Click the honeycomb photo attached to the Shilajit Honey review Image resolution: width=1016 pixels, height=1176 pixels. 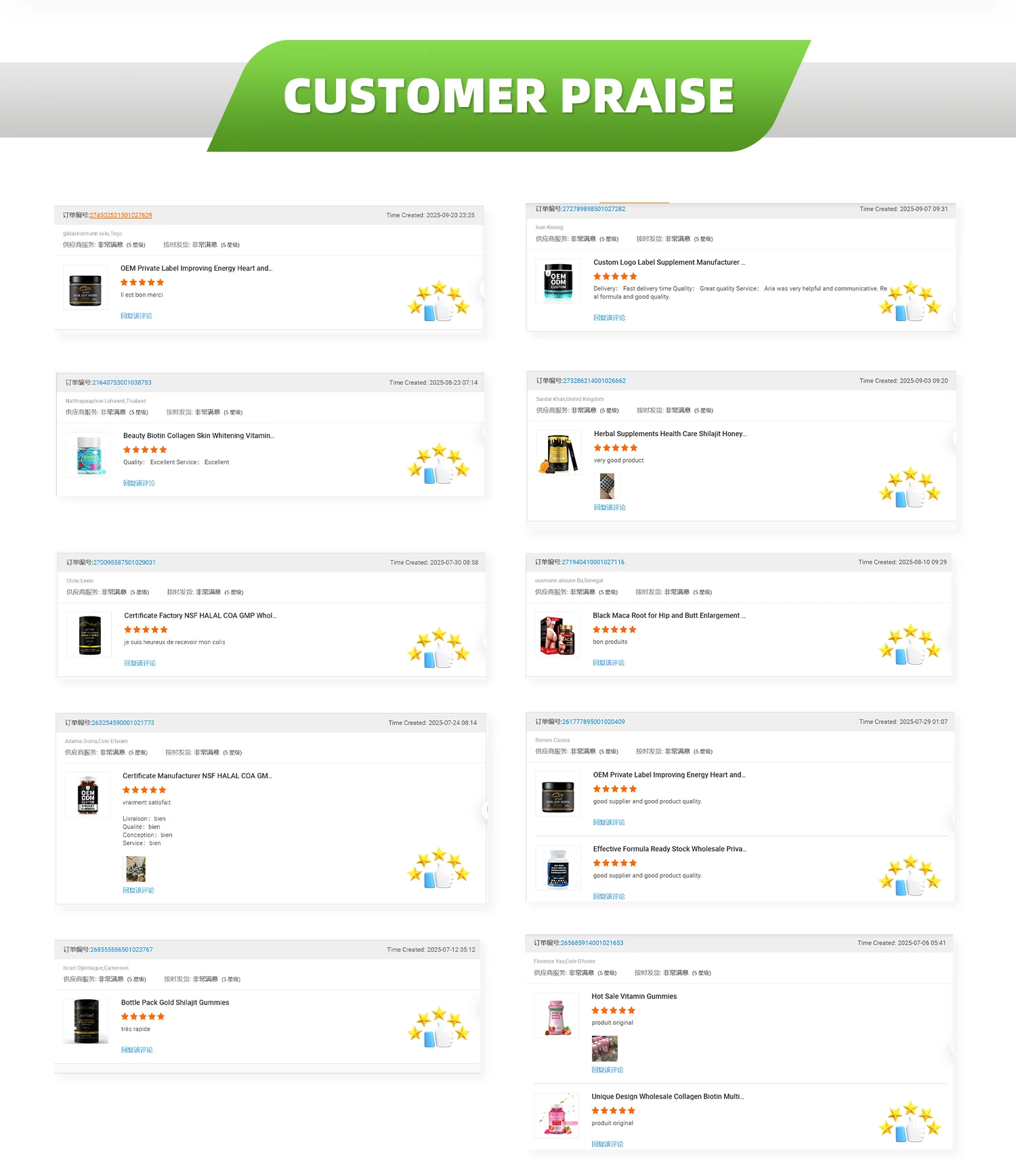click(606, 486)
